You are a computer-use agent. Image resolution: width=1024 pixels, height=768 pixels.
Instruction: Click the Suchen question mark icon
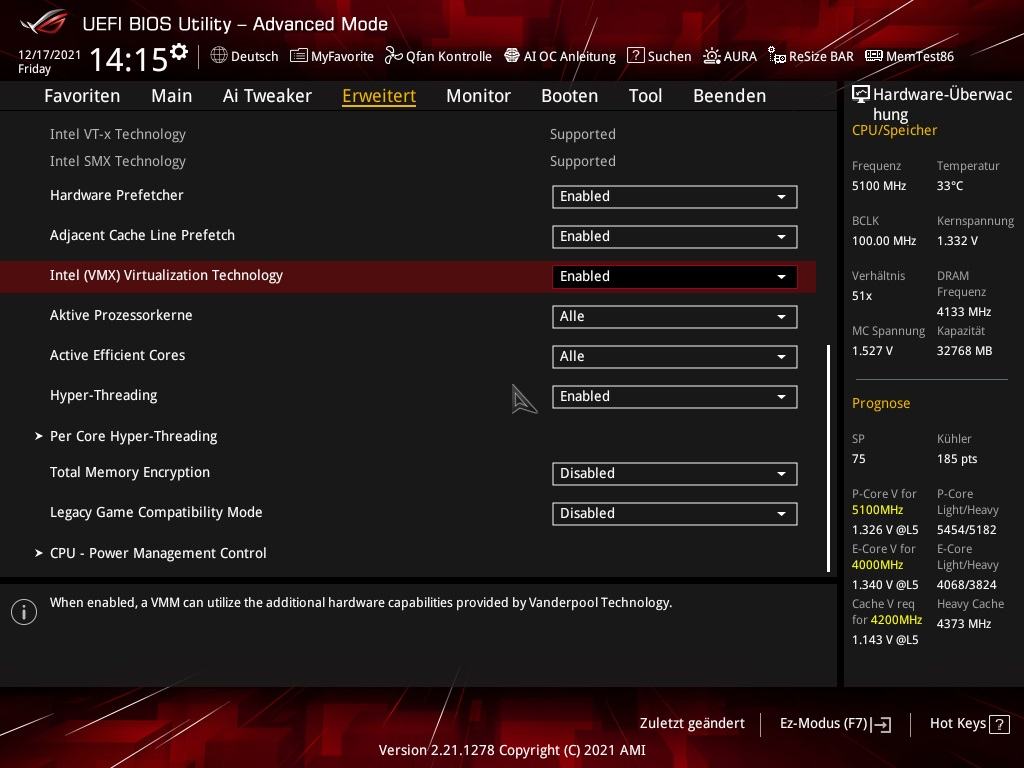click(x=635, y=56)
